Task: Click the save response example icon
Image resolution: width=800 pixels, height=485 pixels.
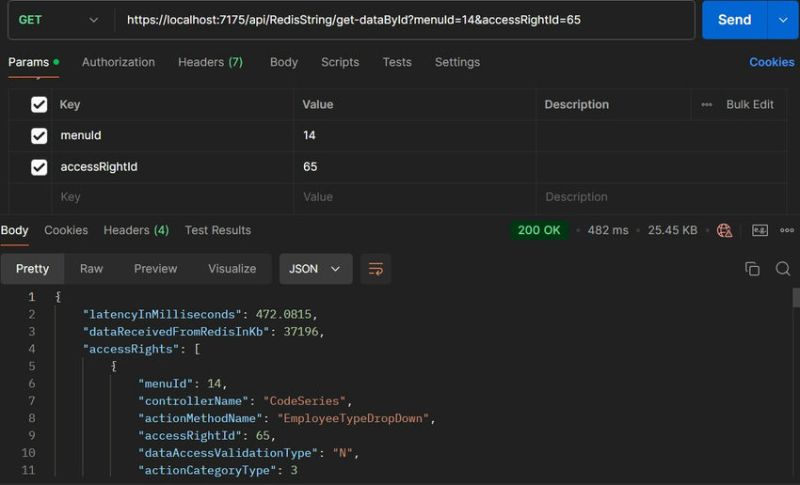Action: (760, 231)
